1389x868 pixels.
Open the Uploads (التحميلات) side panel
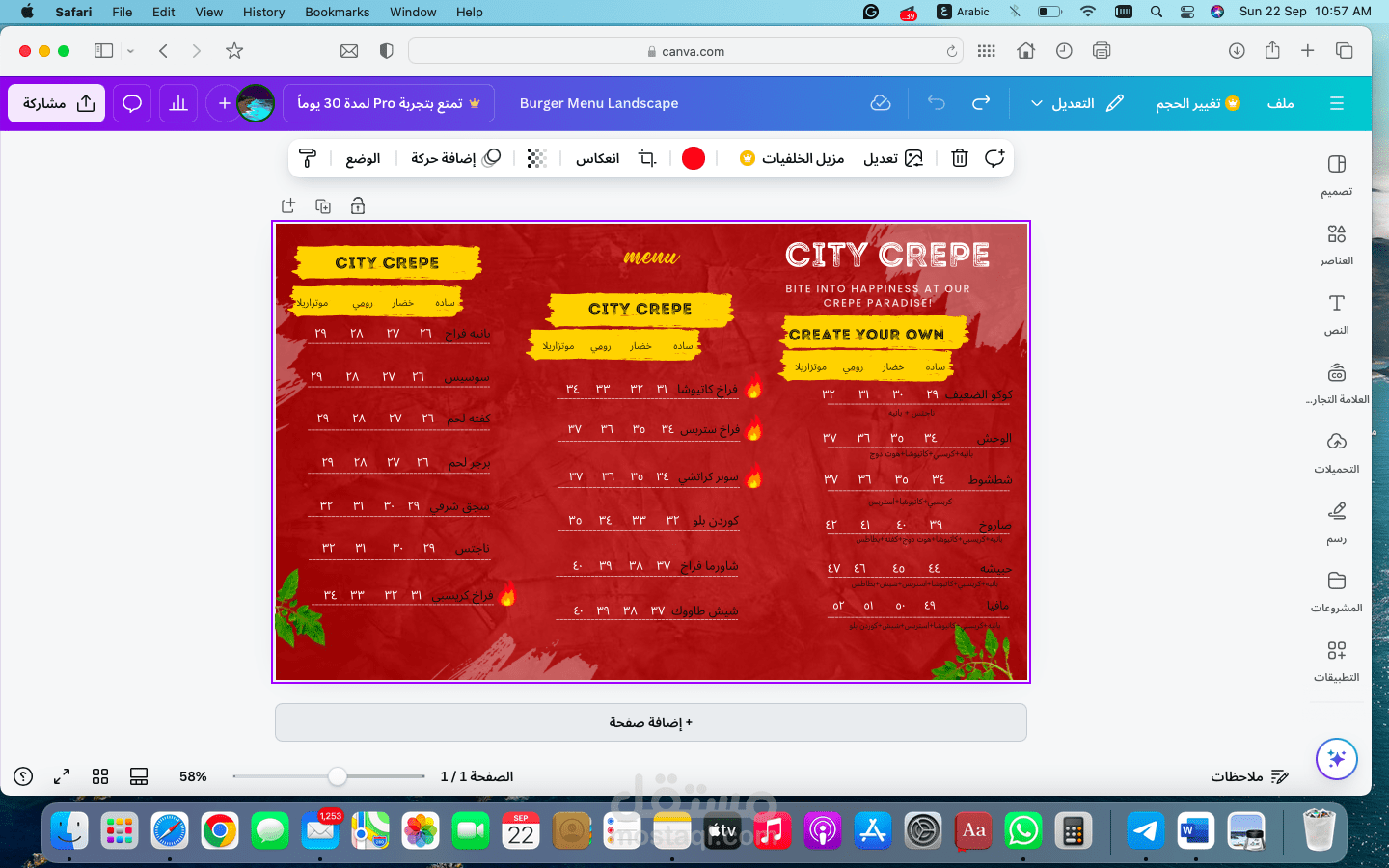point(1336,452)
